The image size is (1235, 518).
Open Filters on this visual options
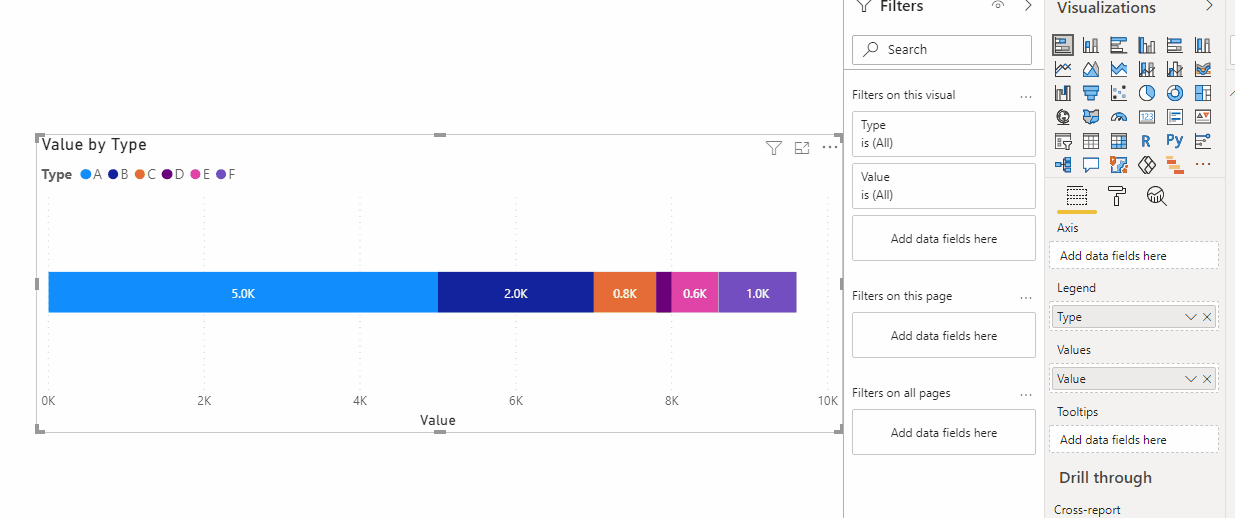(x=1025, y=96)
